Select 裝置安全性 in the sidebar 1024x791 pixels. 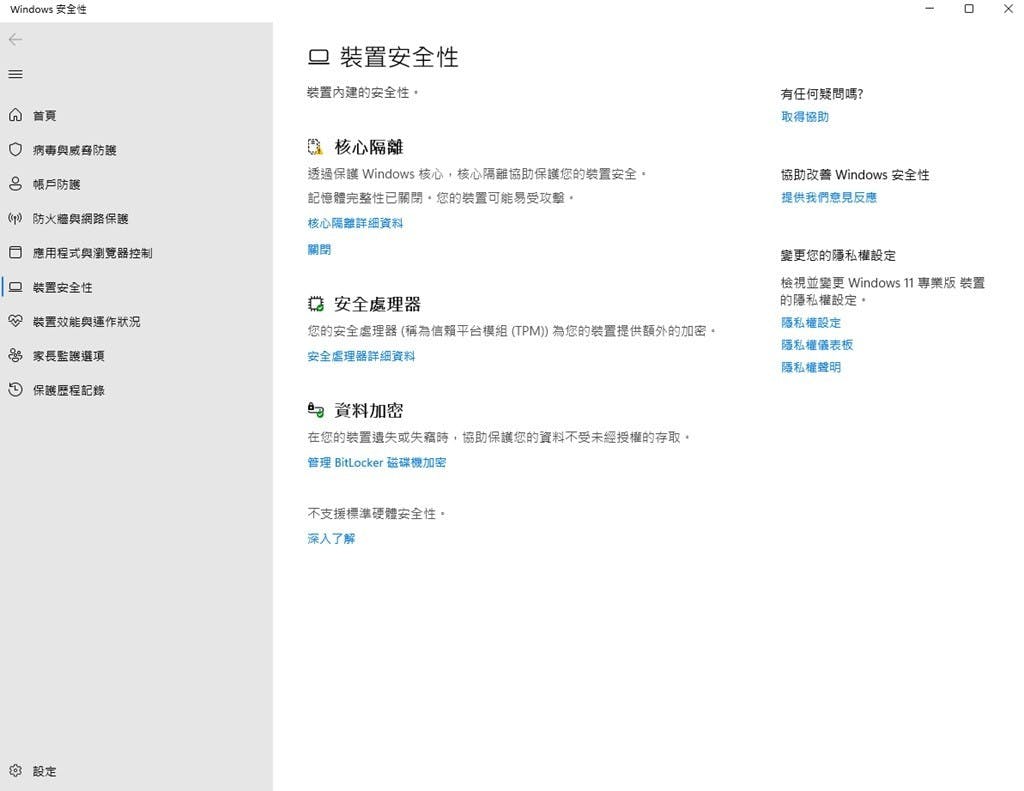(62, 287)
